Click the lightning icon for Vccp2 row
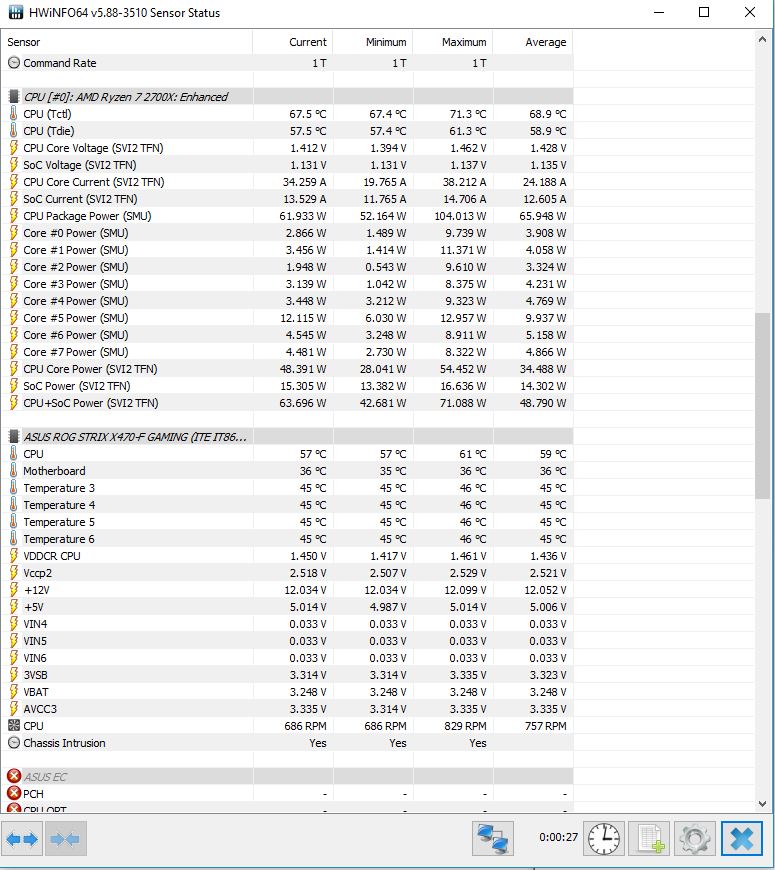 (x=14, y=573)
